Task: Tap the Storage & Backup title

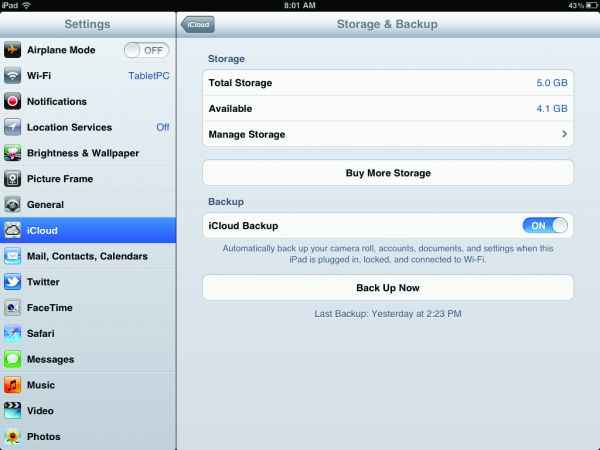Action: tap(387, 24)
